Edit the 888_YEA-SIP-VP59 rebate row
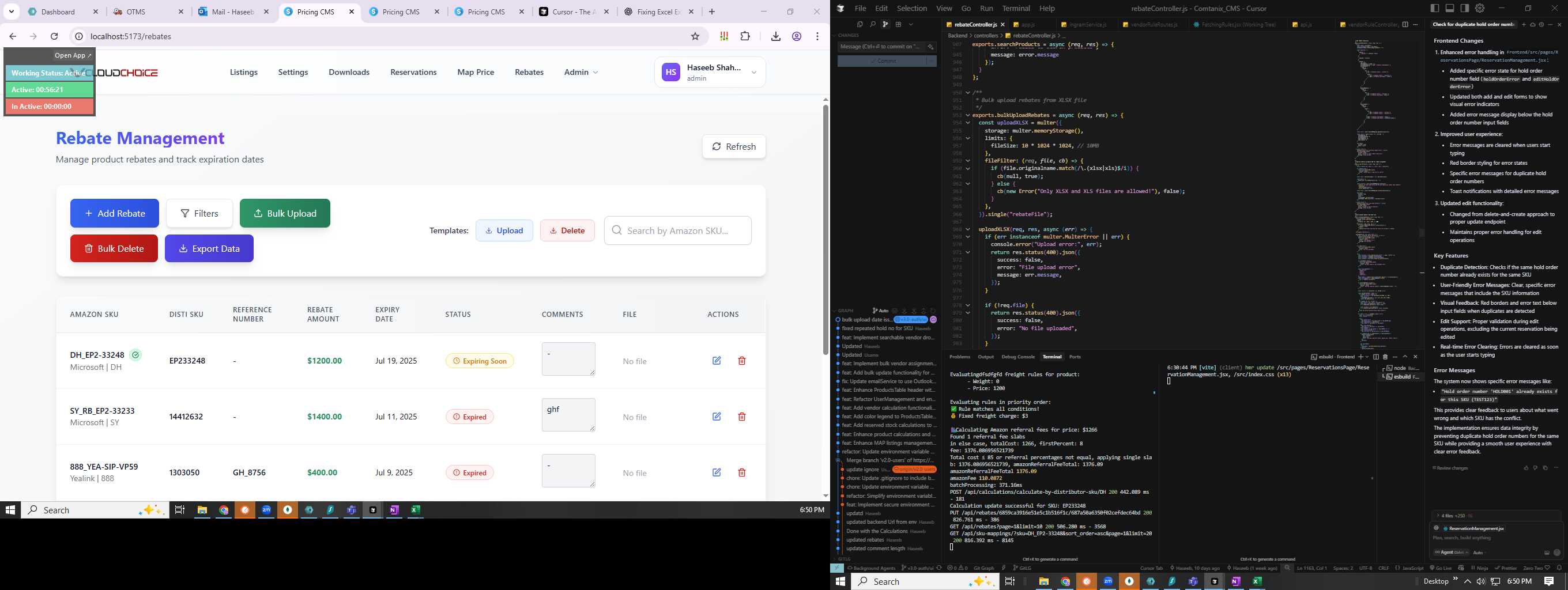The width and height of the screenshot is (1568, 590). point(717,472)
